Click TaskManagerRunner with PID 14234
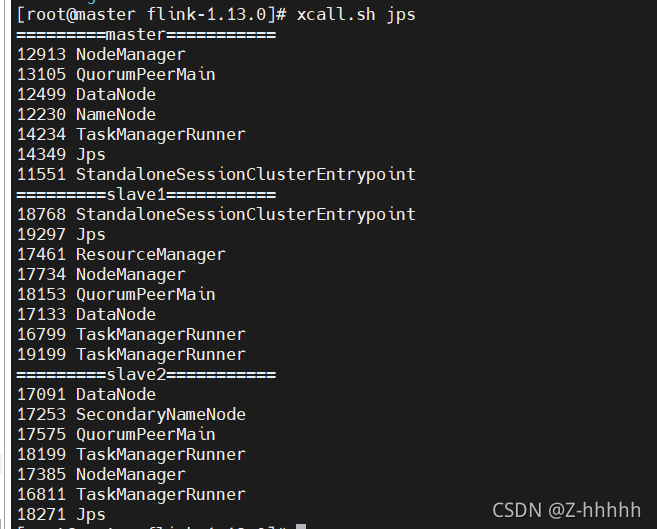This screenshot has height=529, width=657. (131, 135)
